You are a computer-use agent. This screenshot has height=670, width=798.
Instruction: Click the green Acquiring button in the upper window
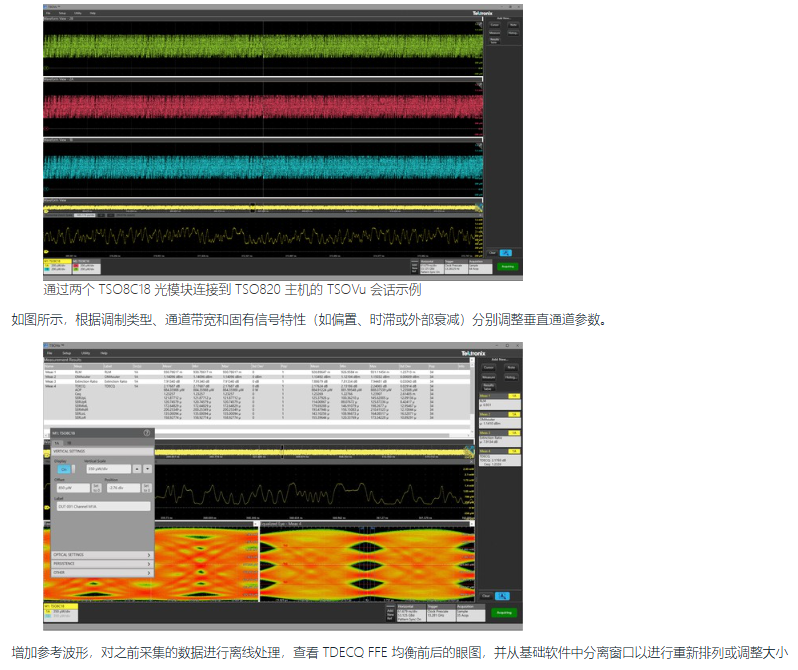pos(508,266)
